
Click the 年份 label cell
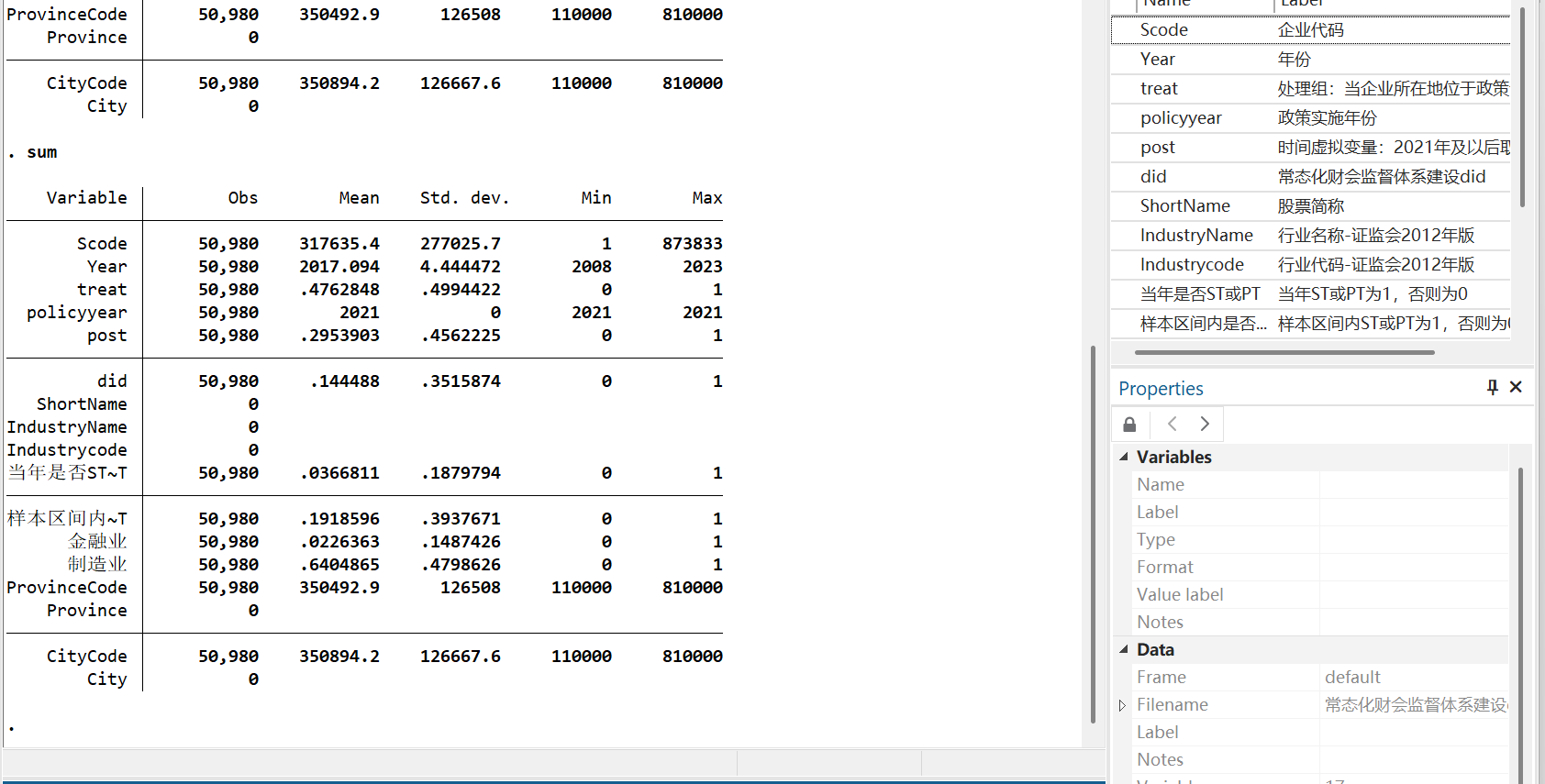(1295, 60)
